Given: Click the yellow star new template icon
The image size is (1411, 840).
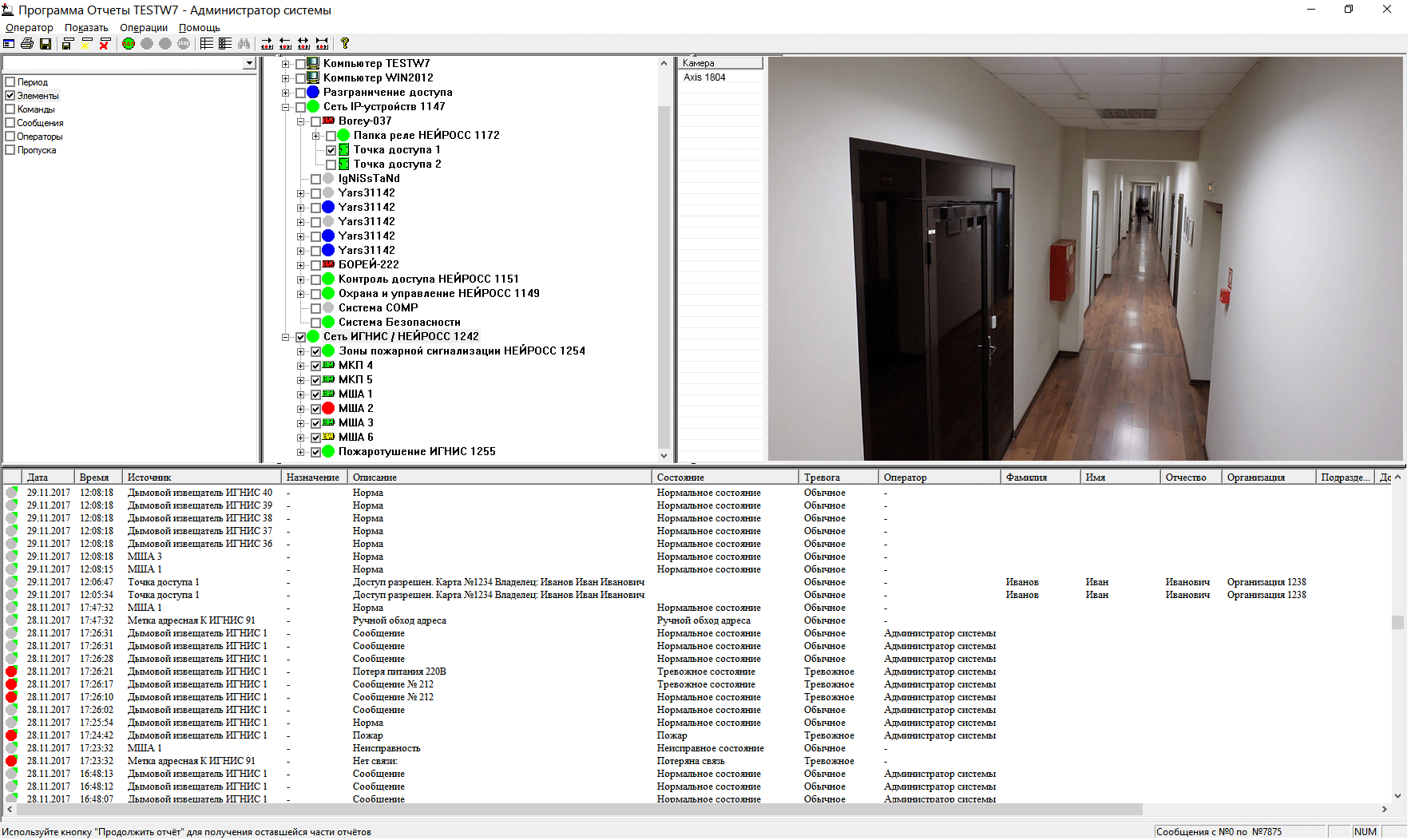Looking at the screenshot, I should pyautogui.click(x=86, y=44).
